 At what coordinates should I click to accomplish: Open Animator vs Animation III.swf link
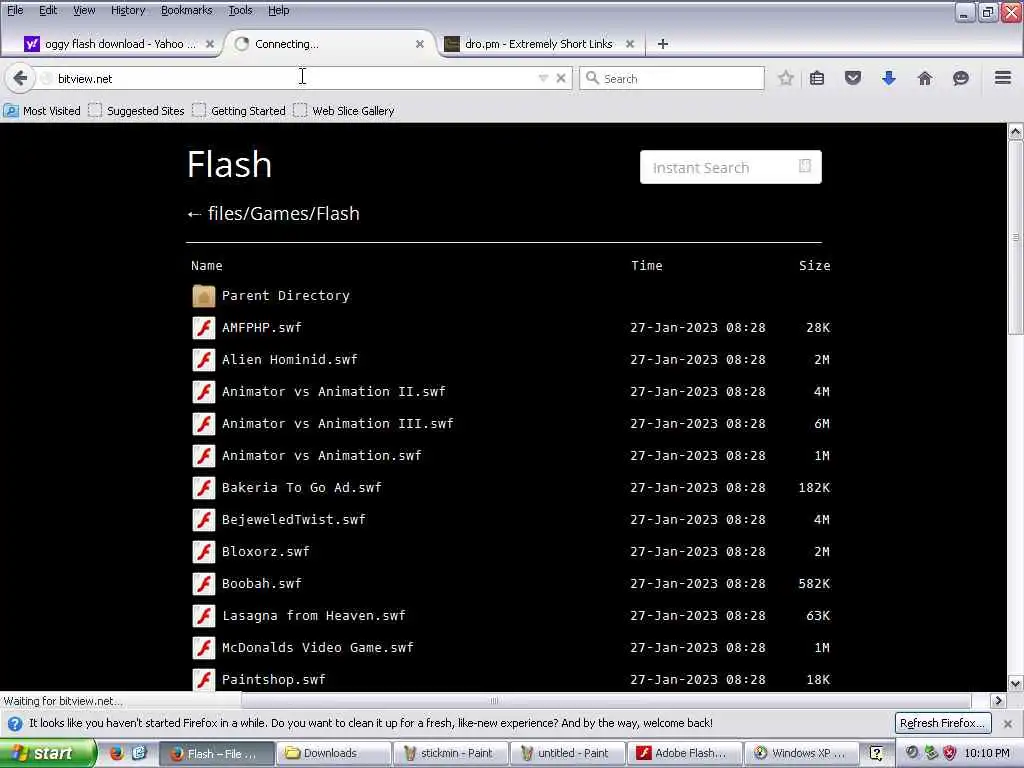[337, 423]
